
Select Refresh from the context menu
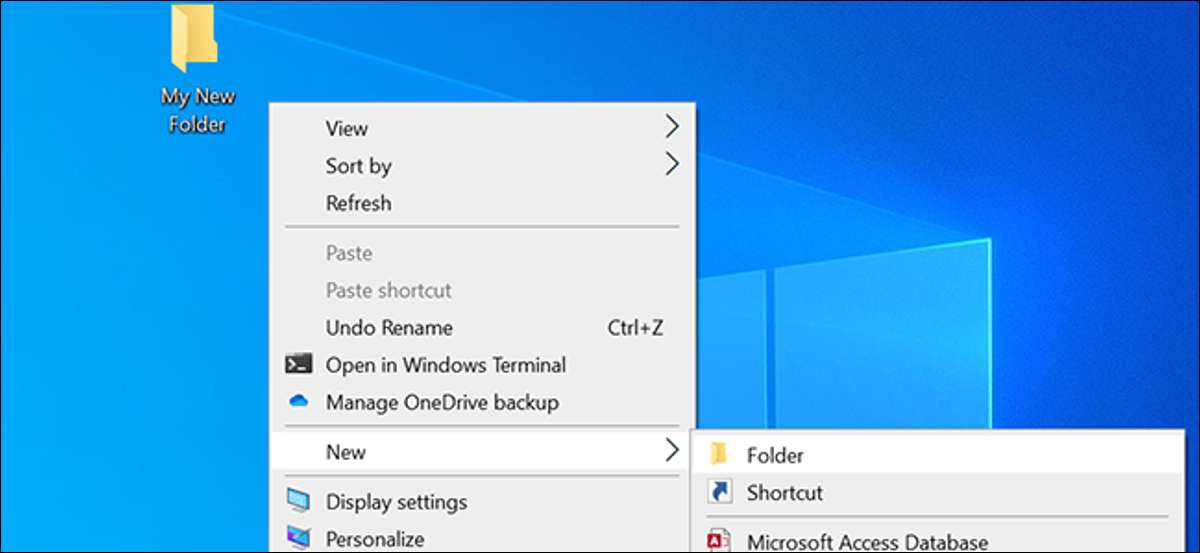click(x=358, y=203)
